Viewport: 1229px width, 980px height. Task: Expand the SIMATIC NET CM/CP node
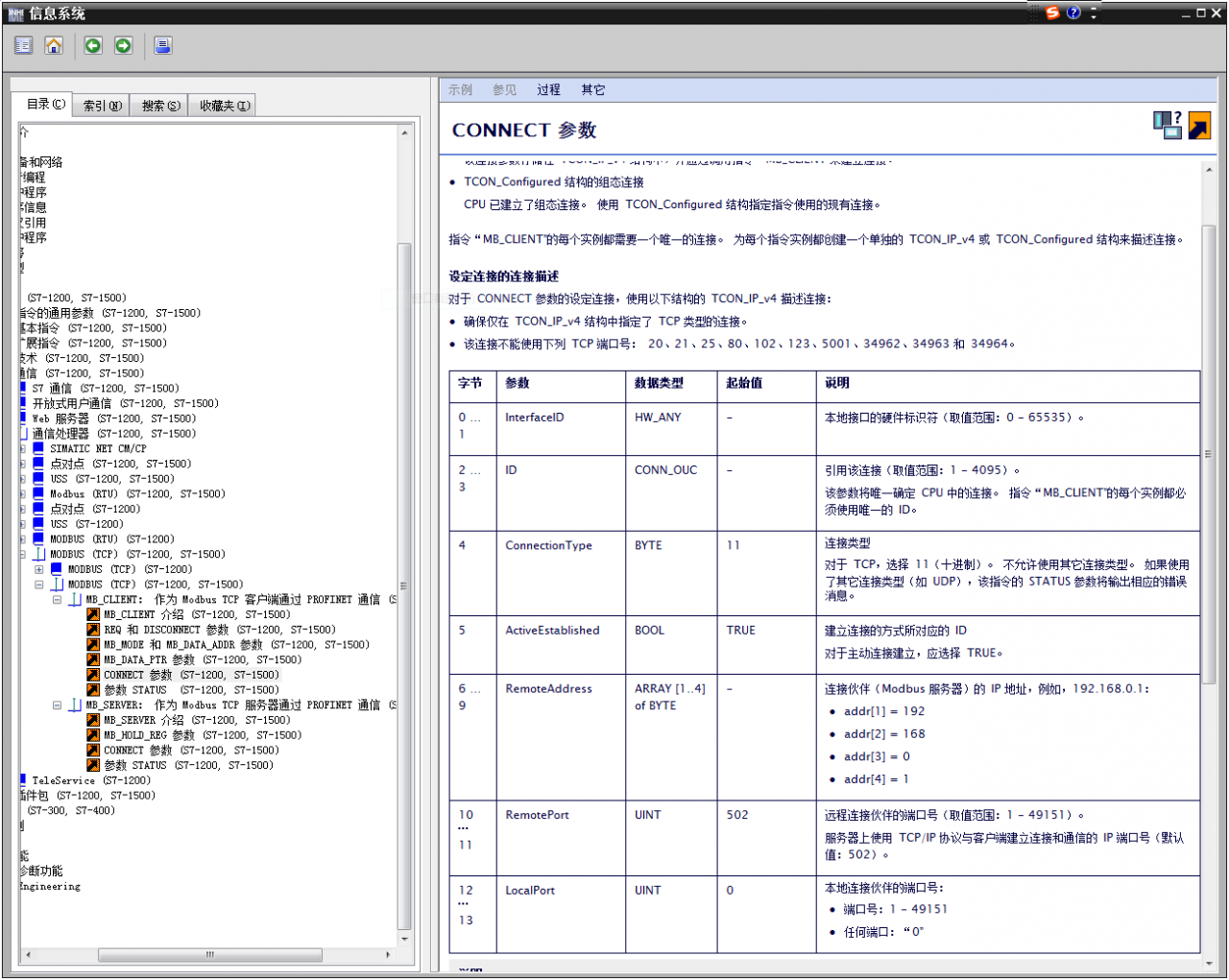click(23, 448)
